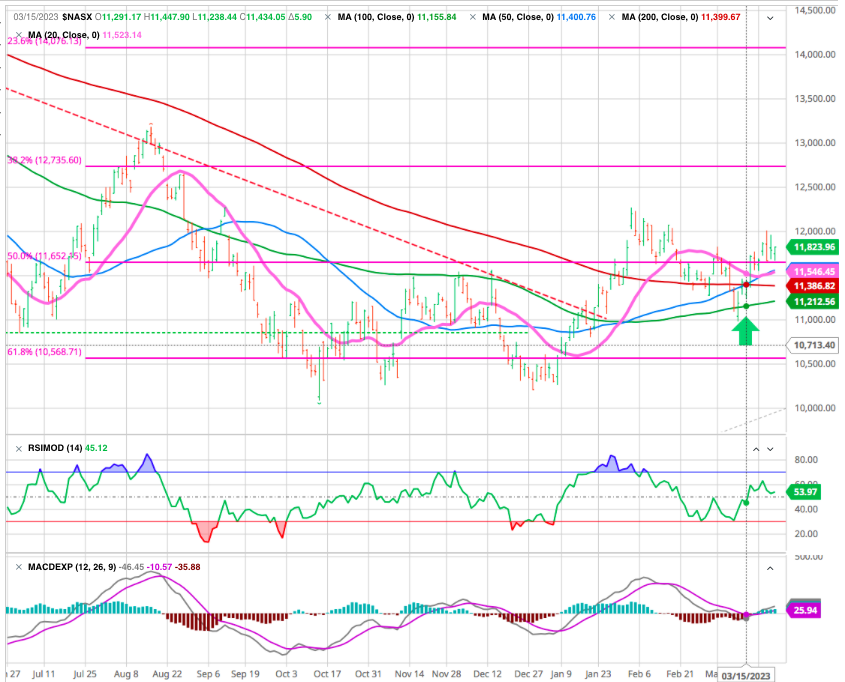Move MACDEXP panel up with its chevron
845x682 pixels.
pyautogui.click(x=770, y=567)
